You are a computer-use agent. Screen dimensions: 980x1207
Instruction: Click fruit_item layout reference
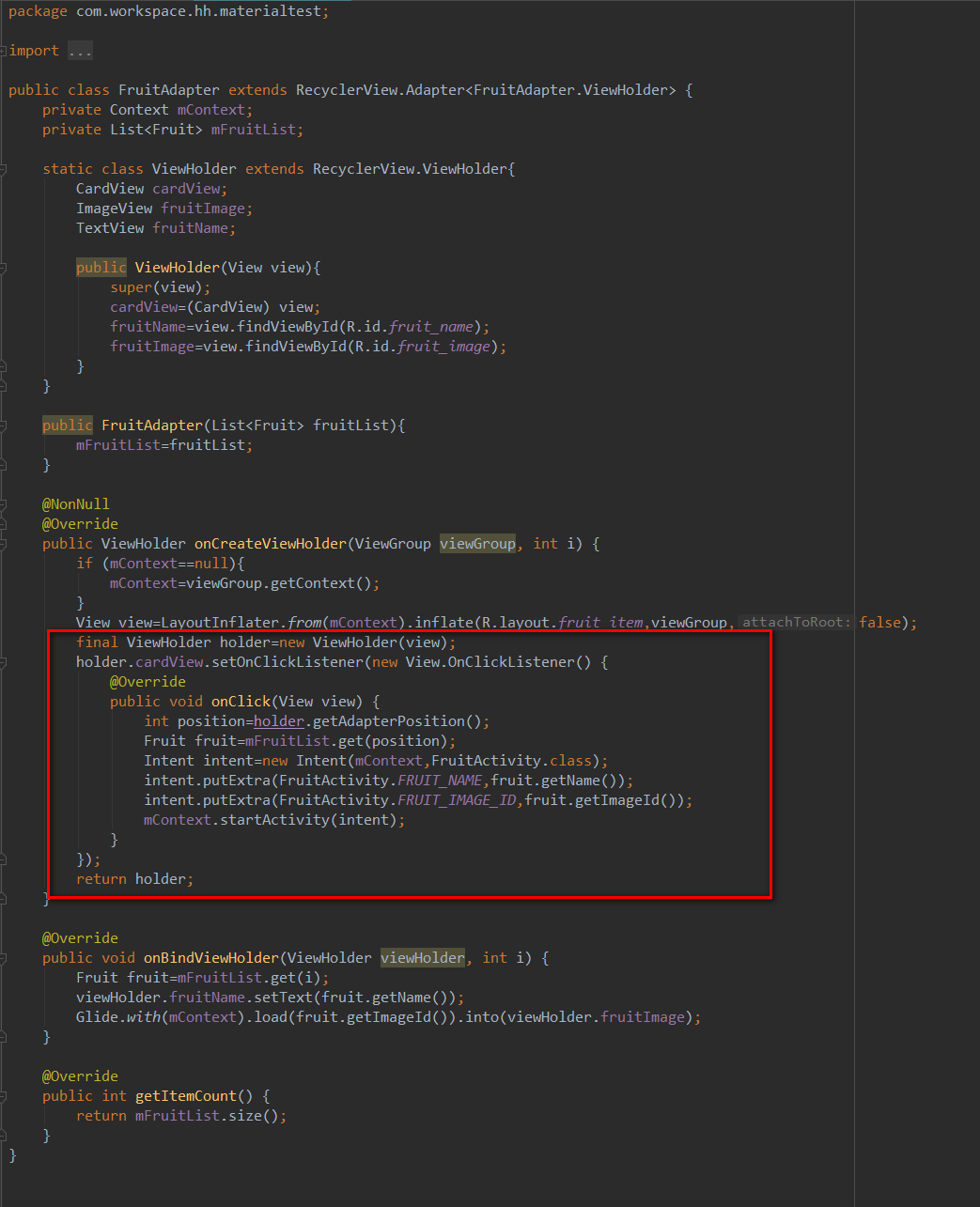point(600,623)
